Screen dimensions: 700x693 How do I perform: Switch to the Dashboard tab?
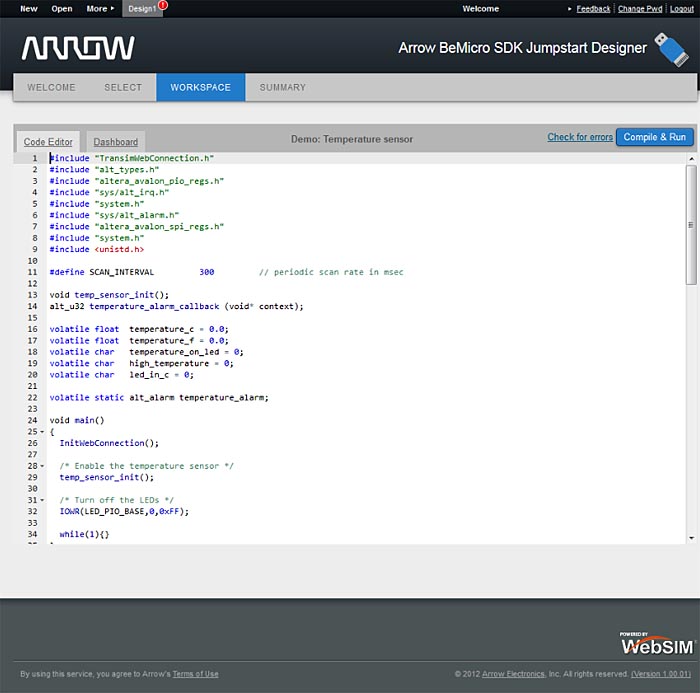click(x=116, y=142)
